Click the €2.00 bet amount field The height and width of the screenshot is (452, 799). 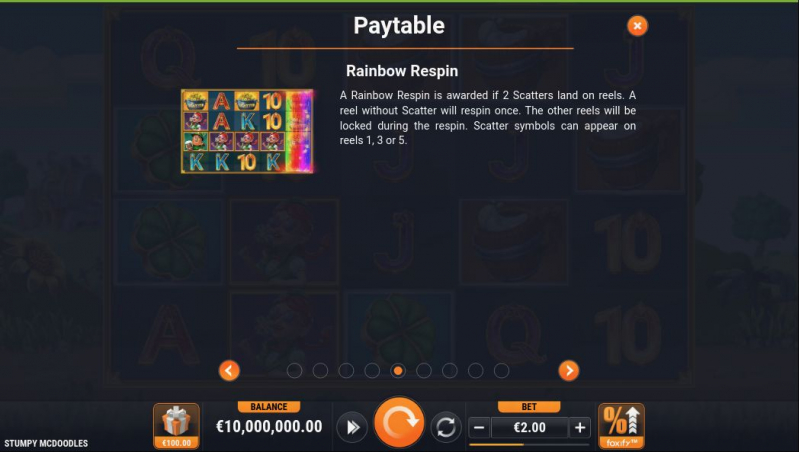click(529, 428)
